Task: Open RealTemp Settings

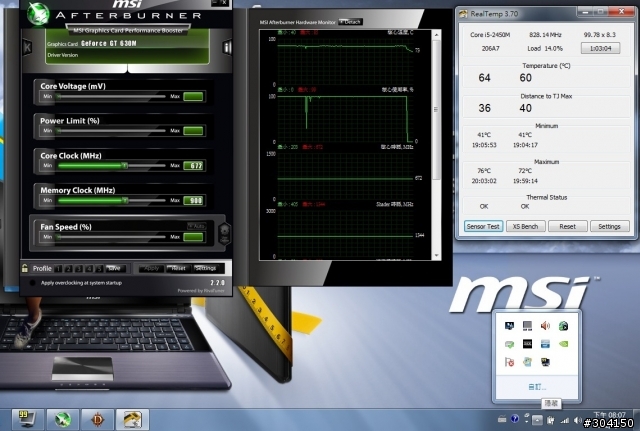Action: pyautogui.click(x=609, y=226)
